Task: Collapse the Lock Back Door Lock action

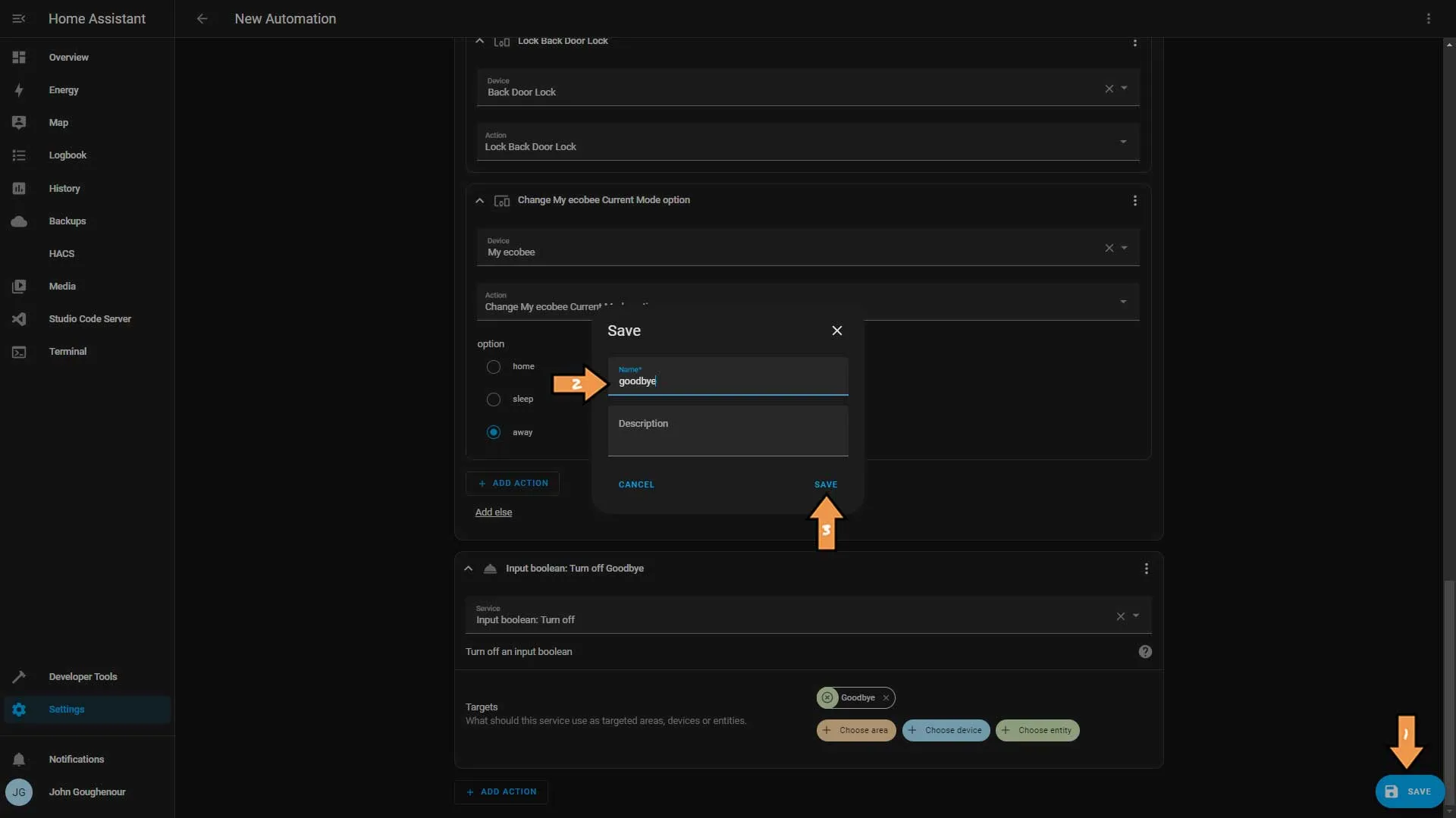Action: [479, 41]
